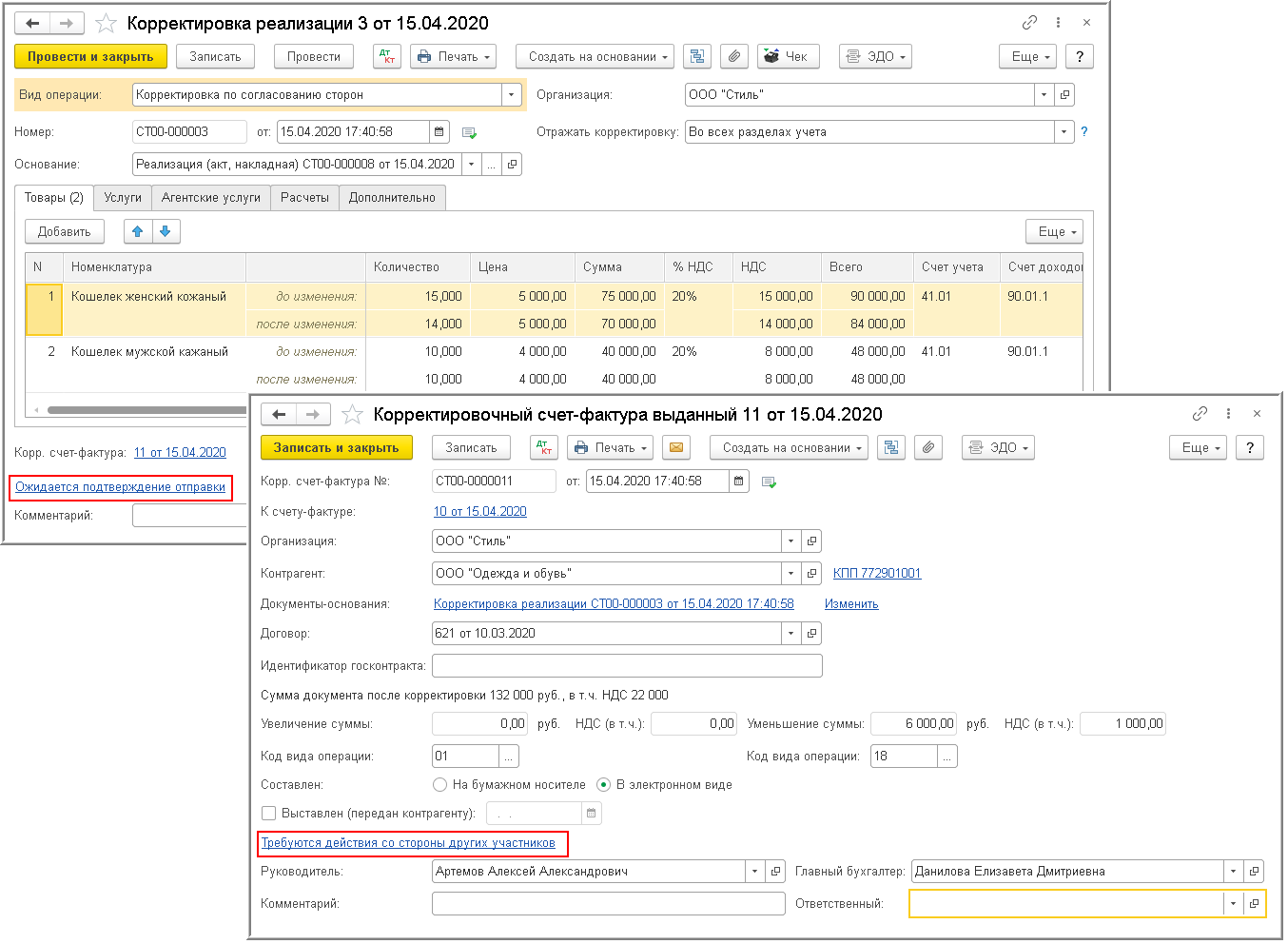Open the Отражать корректировку dropdown list

point(1064,132)
